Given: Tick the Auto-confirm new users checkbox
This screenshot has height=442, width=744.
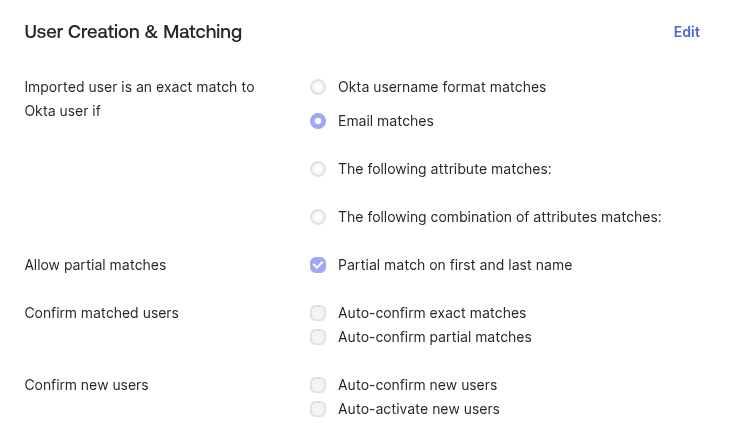Looking at the screenshot, I should (x=318, y=385).
